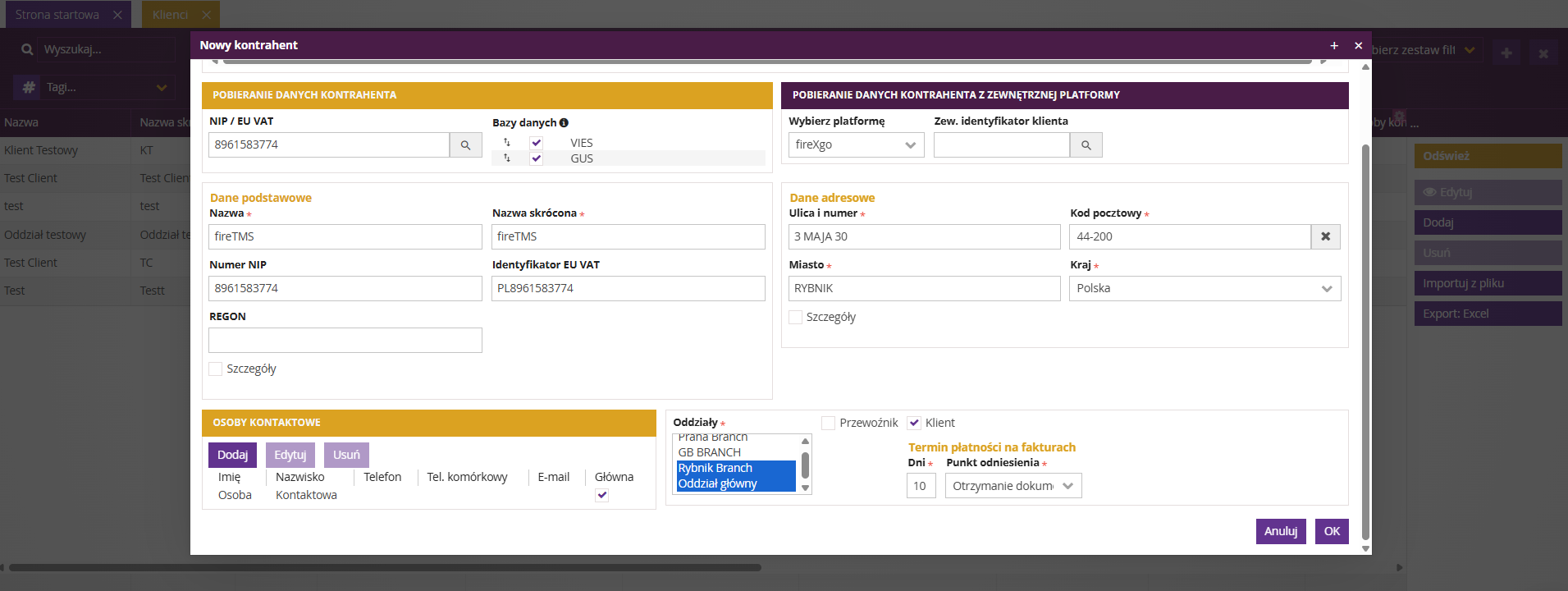
Task: Clear the postal code with the X button
Action: coord(1325,236)
